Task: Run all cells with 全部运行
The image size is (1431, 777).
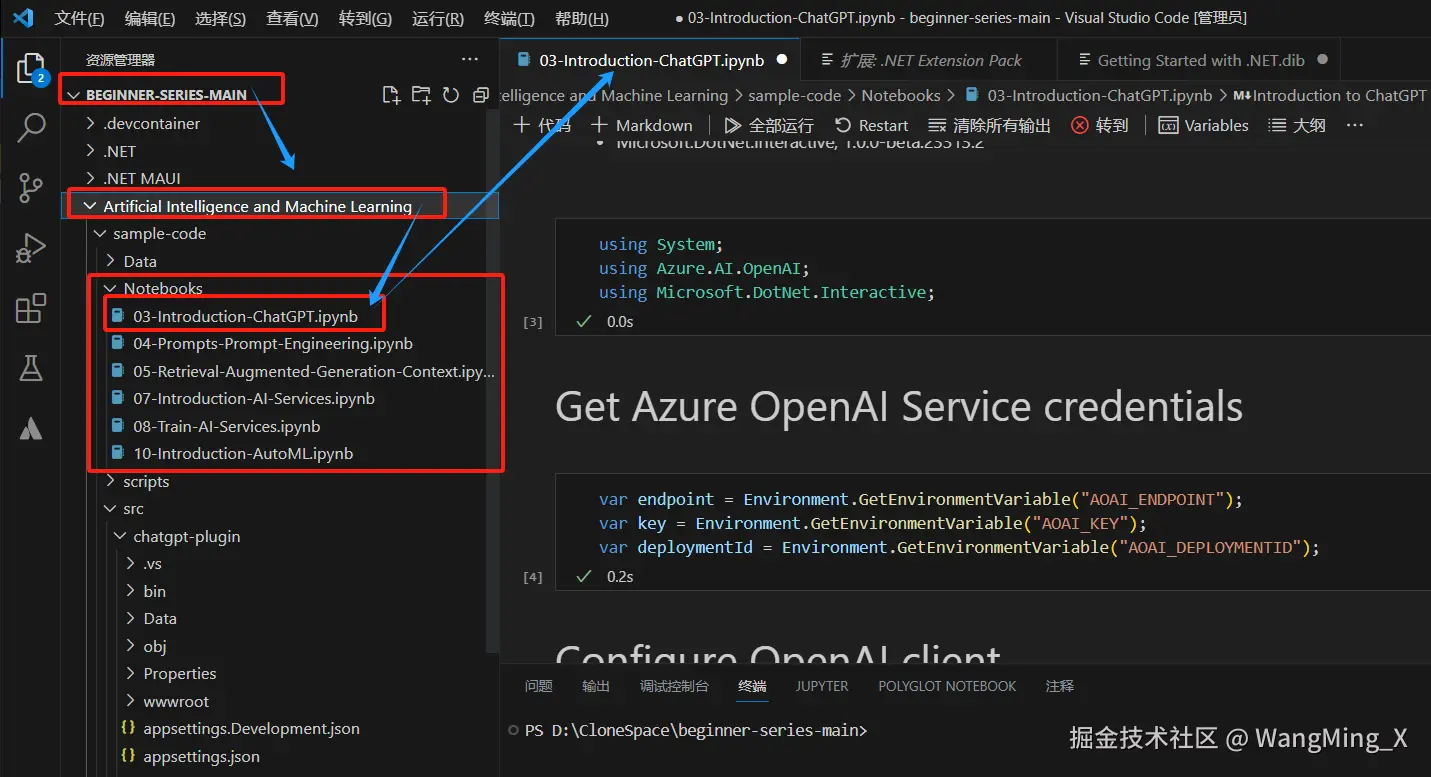Action: (769, 125)
